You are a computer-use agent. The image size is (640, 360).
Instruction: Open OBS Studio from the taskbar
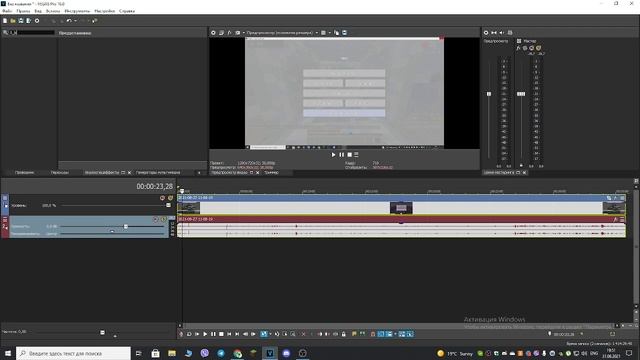[x=302, y=353]
